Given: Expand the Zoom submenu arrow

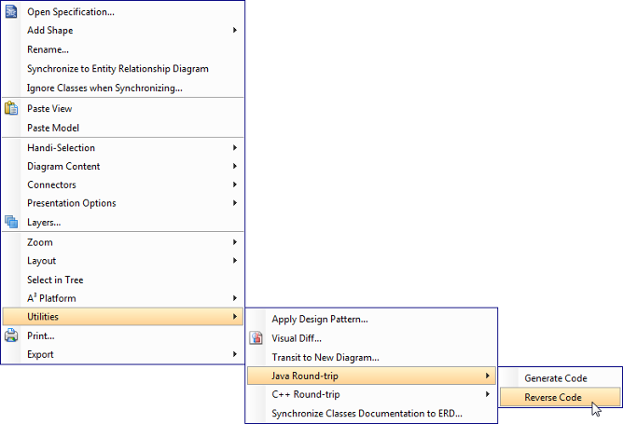Looking at the screenshot, I should [235, 242].
